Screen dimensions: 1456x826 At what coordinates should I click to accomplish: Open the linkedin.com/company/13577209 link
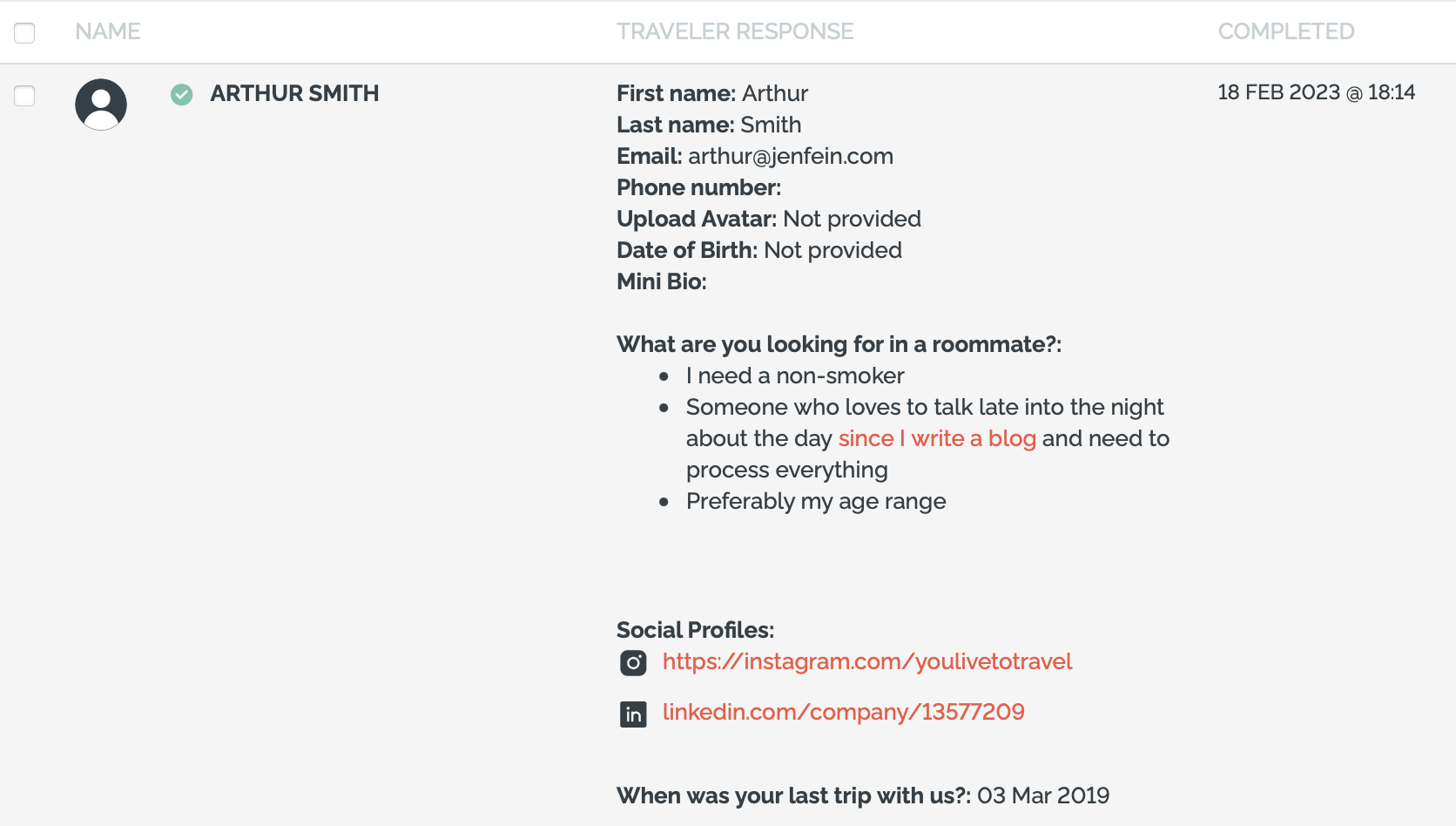pyautogui.click(x=843, y=712)
